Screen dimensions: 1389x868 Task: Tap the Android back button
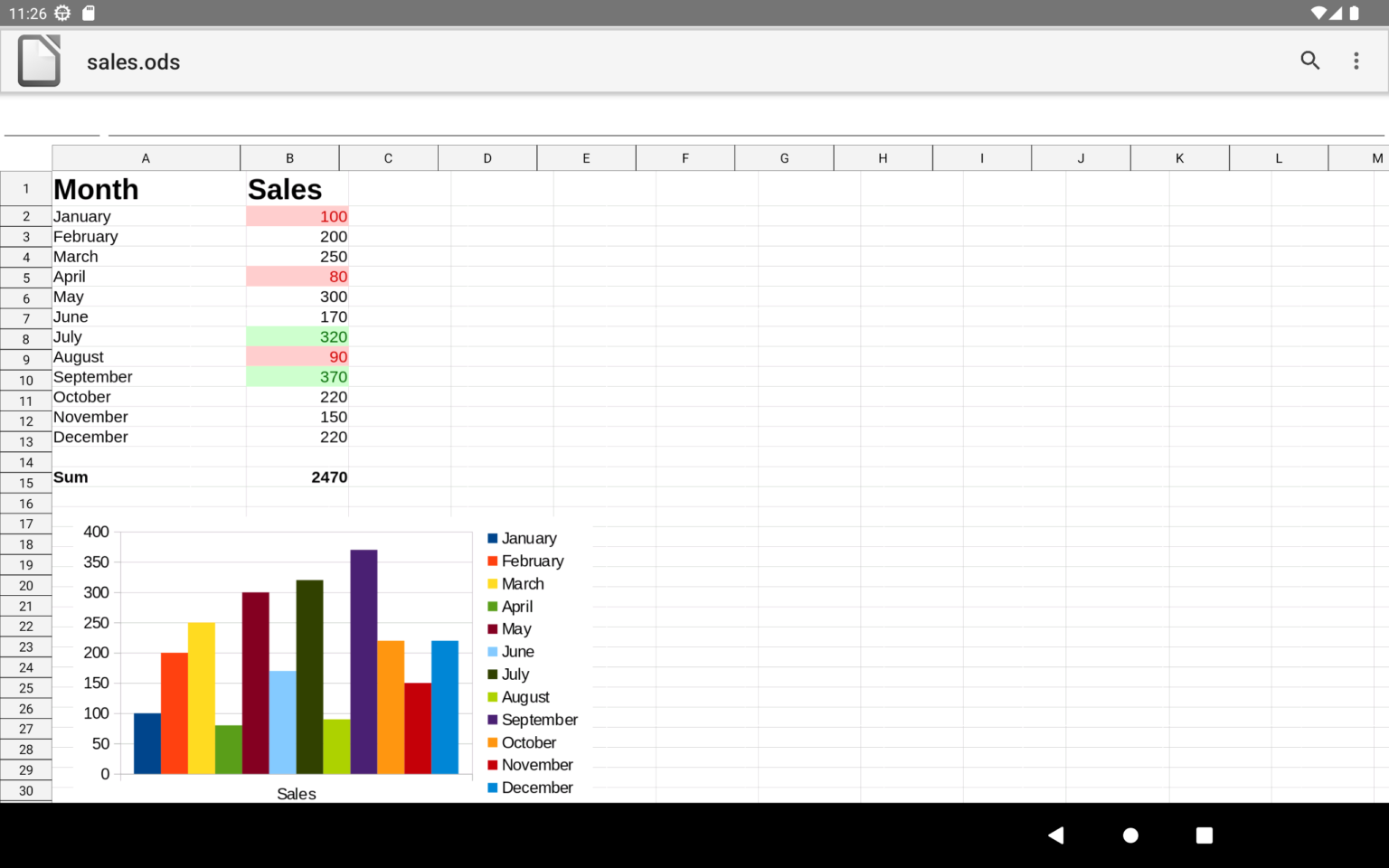point(1057,835)
